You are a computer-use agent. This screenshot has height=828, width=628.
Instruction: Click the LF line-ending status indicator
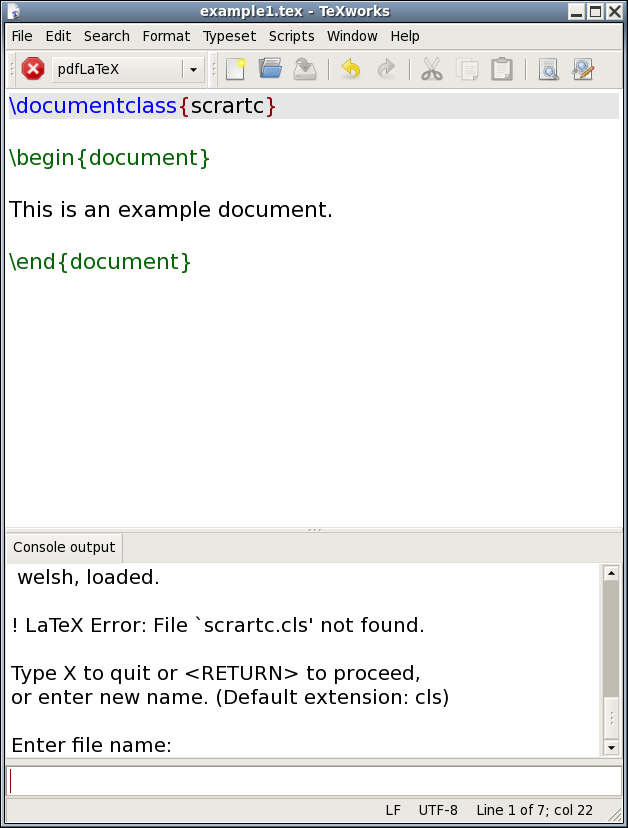(394, 810)
